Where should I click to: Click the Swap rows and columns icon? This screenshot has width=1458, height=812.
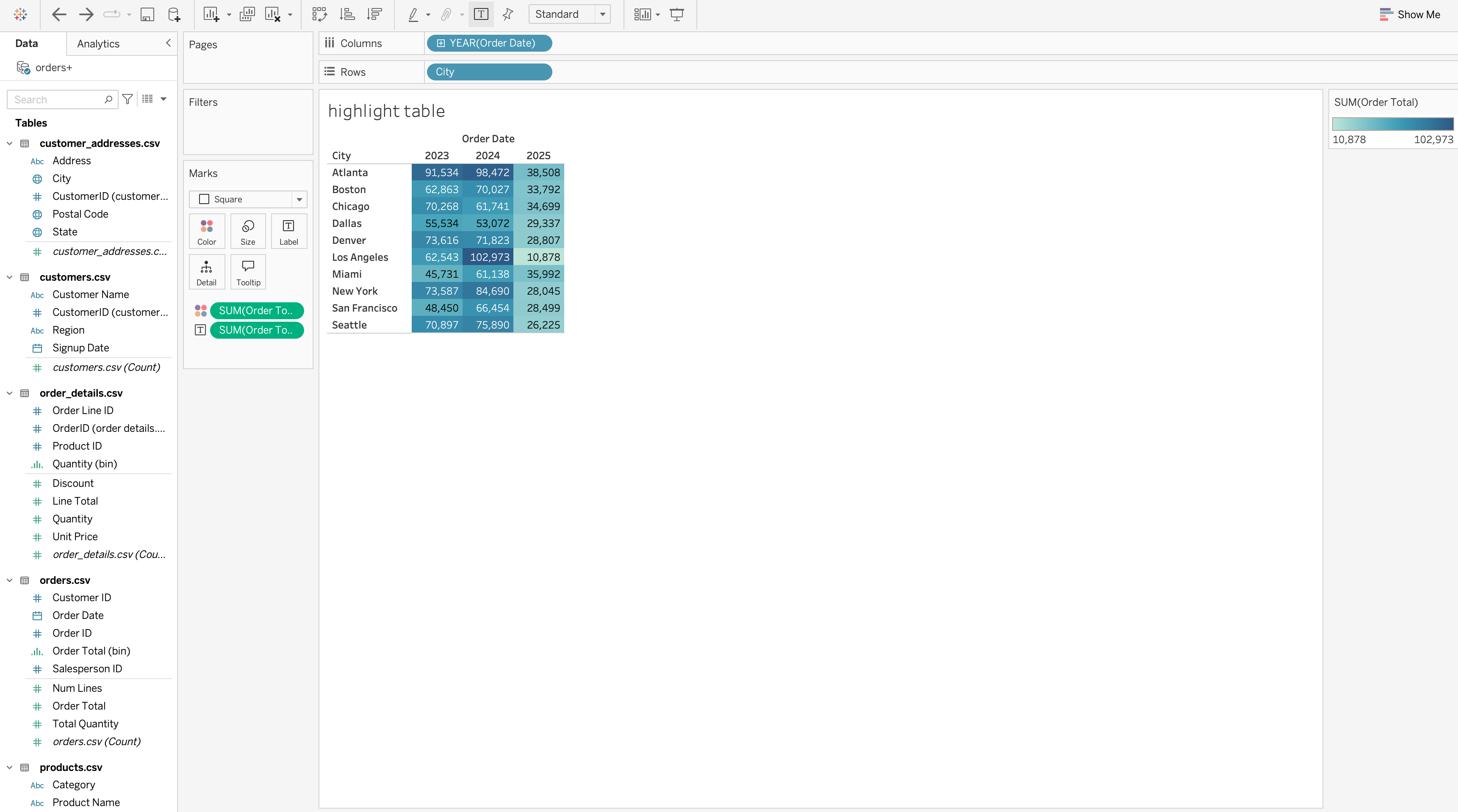point(319,14)
